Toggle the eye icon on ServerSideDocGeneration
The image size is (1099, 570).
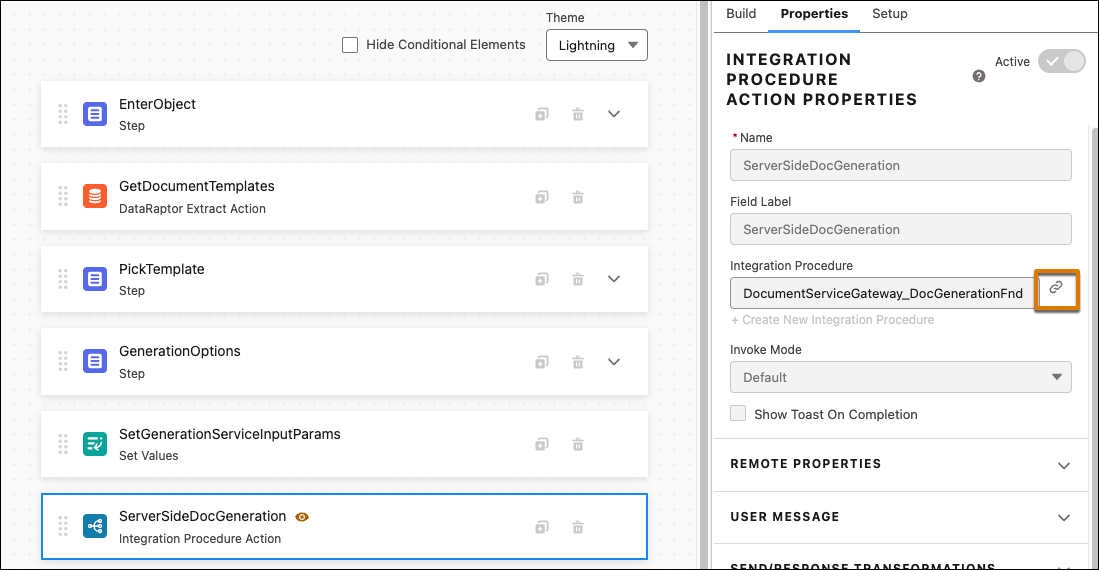[x=302, y=517]
